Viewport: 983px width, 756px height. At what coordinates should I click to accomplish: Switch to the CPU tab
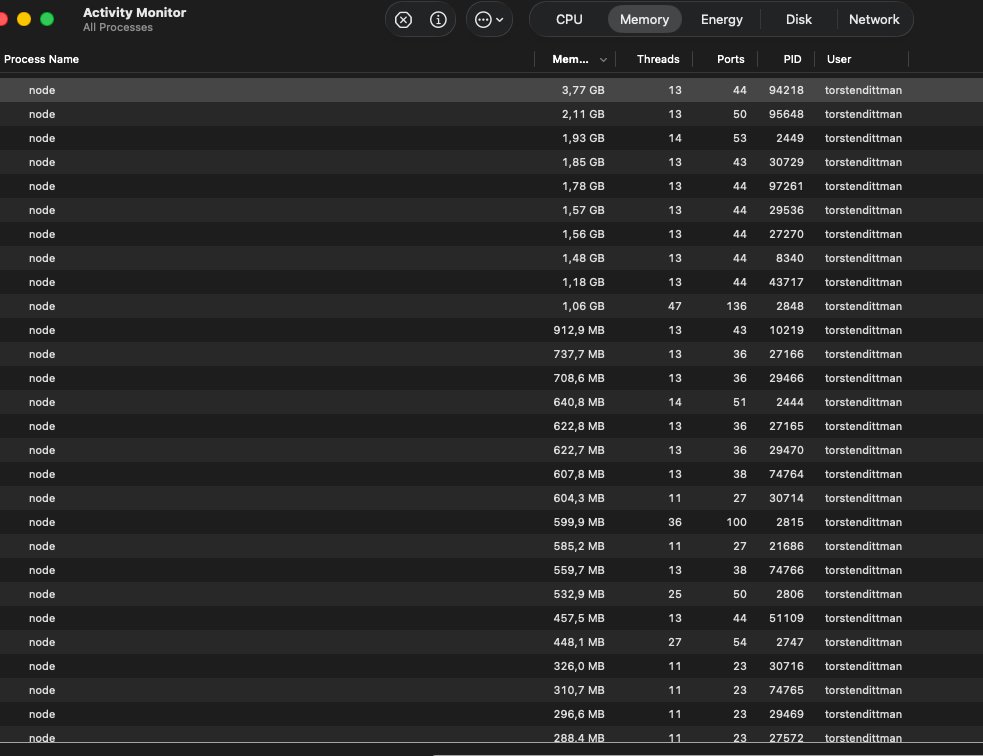coord(569,19)
